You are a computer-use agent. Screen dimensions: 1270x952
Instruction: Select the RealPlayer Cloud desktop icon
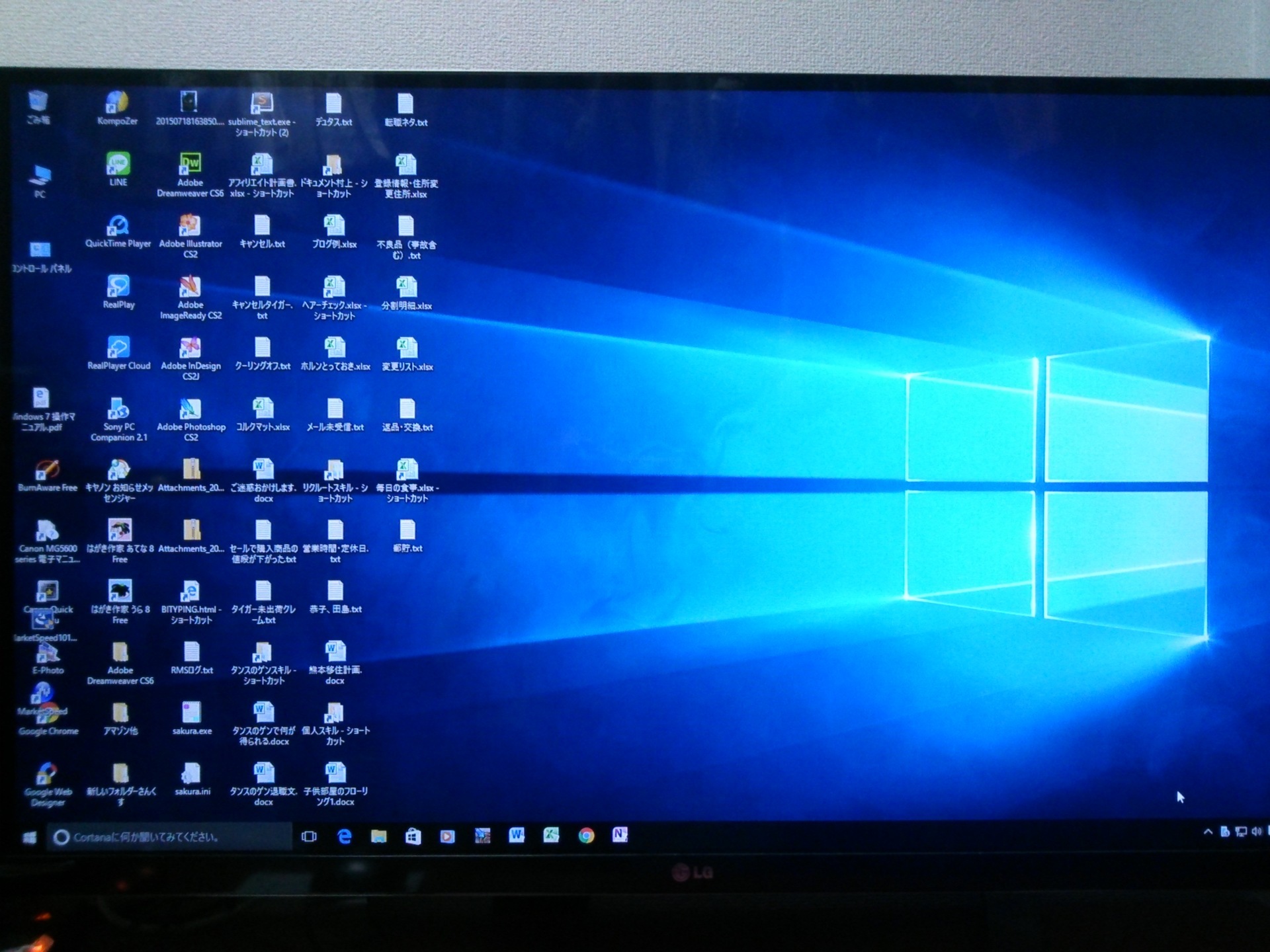coord(118,354)
